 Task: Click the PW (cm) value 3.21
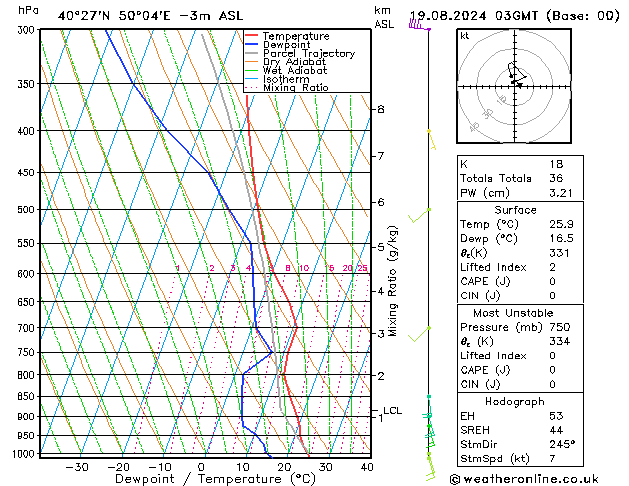point(561,193)
